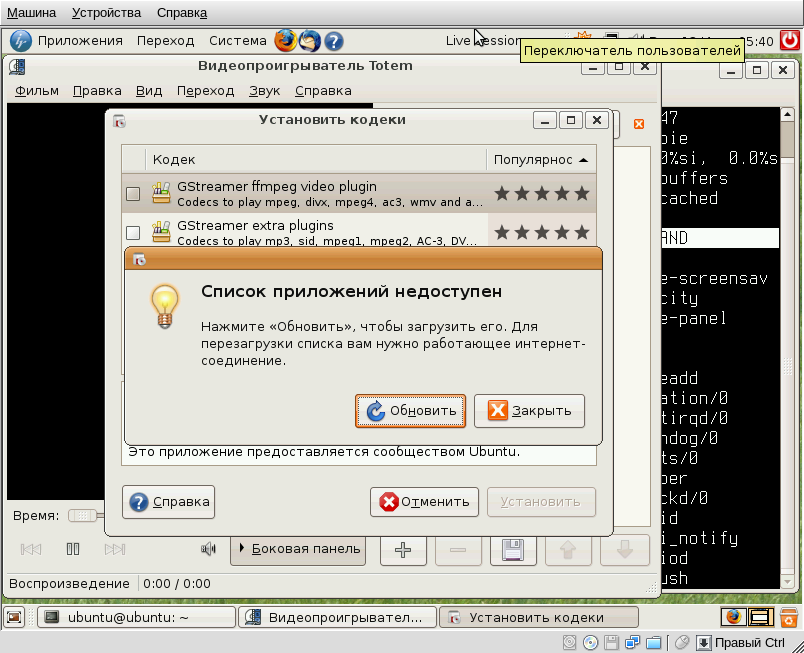Click the Обновить button in the dialog
804x653 pixels.
point(411,410)
